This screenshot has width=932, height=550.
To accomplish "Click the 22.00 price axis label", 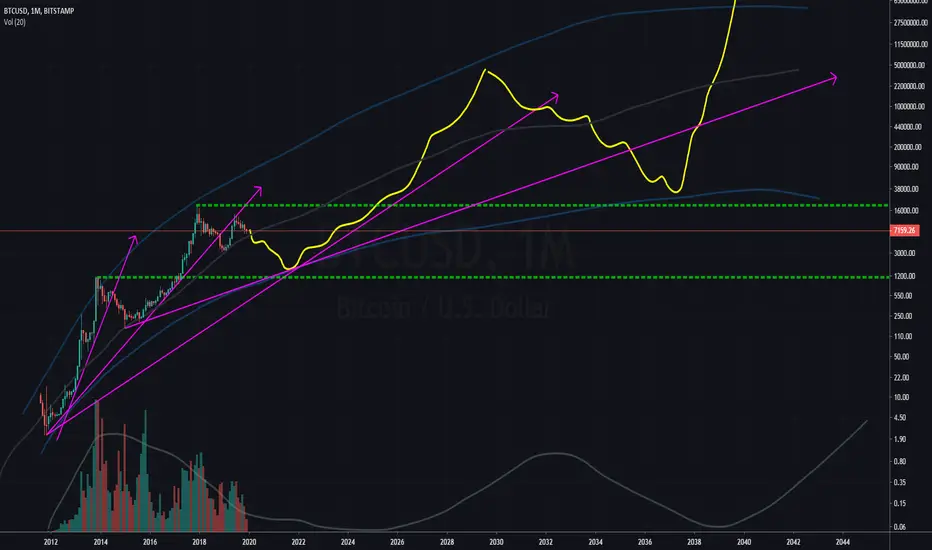I will click(x=902, y=377).
